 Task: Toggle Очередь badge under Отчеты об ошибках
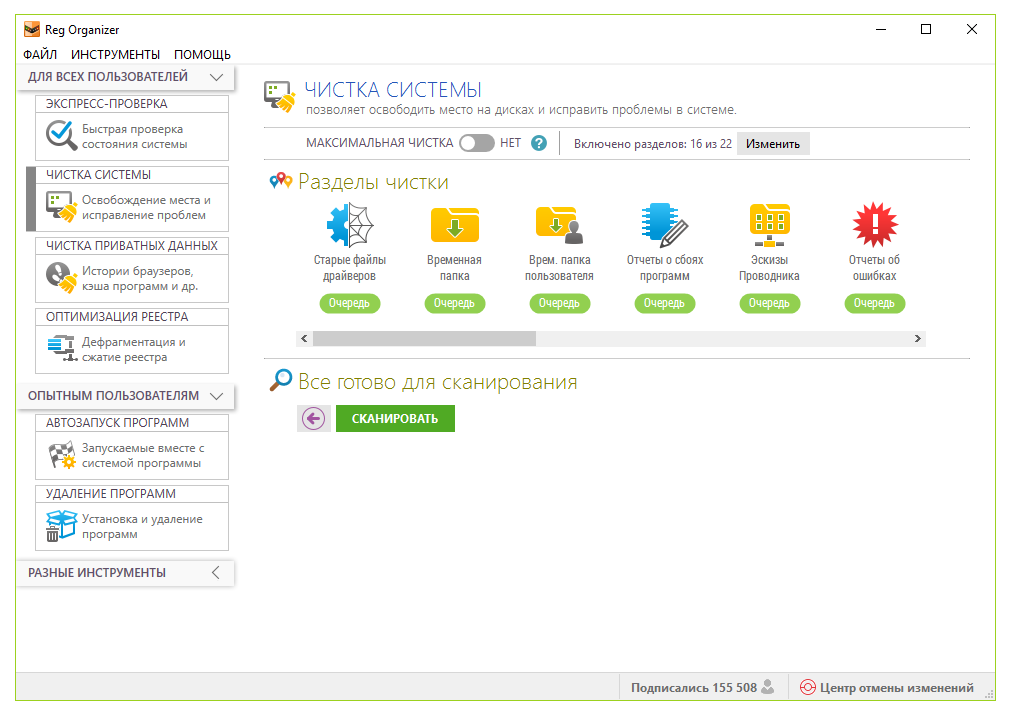coord(875,303)
